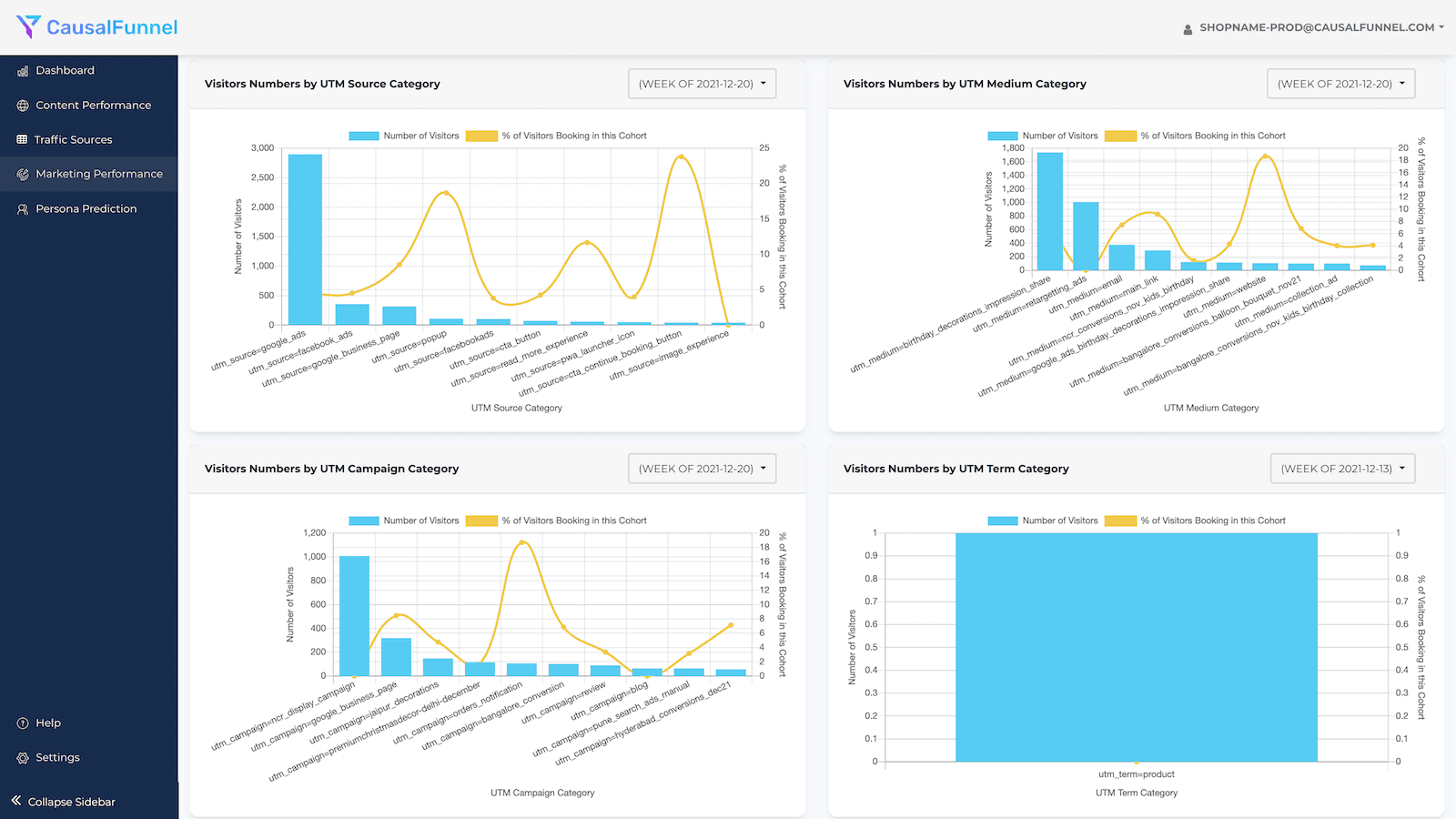Click the utm_term=product bar in UTM Term chart
This screenshot has height=819, width=1456.
pyautogui.click(x=1136, y=646)
